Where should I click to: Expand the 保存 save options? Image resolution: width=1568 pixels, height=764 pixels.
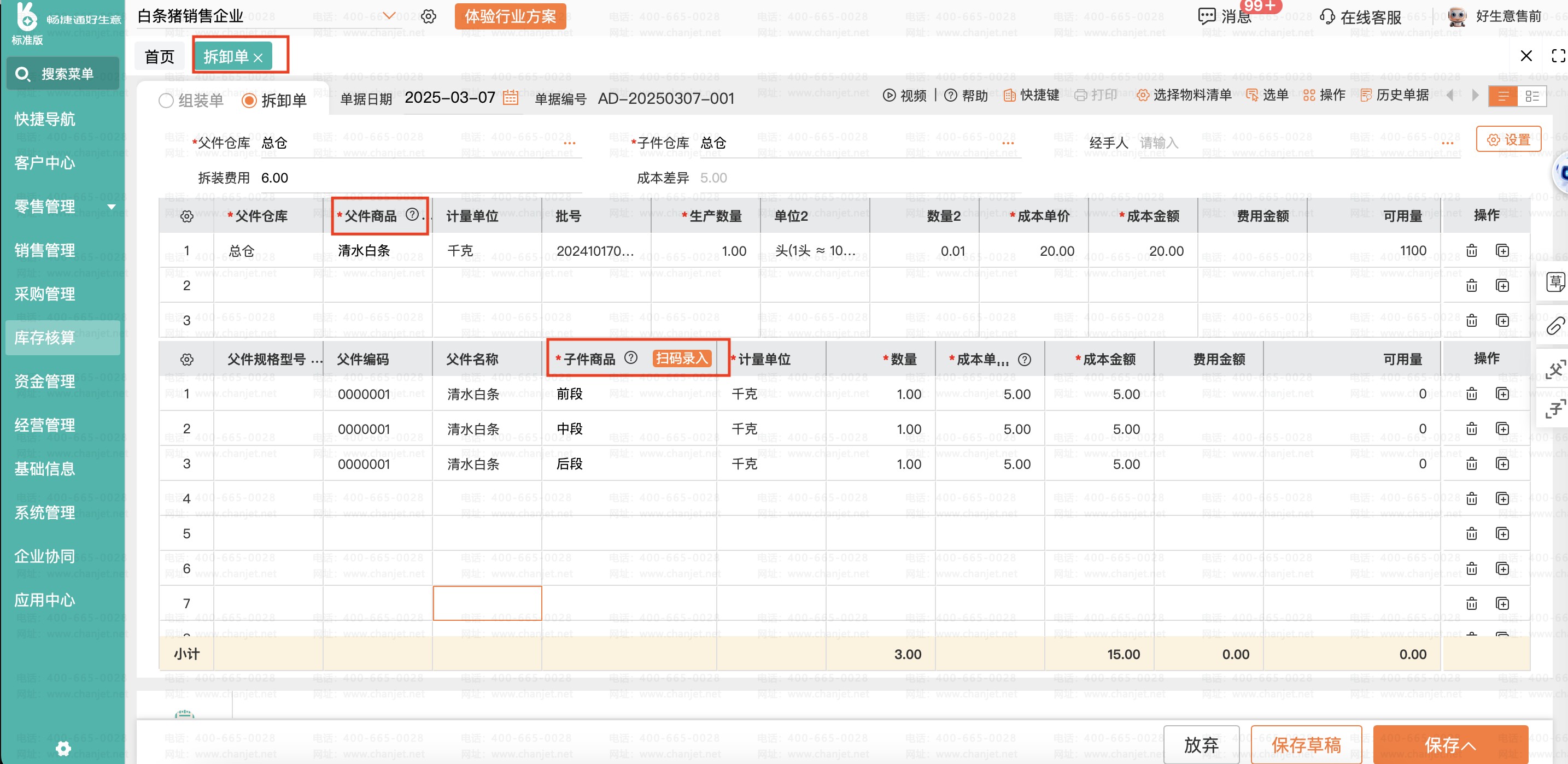[x=1468, y=746]
